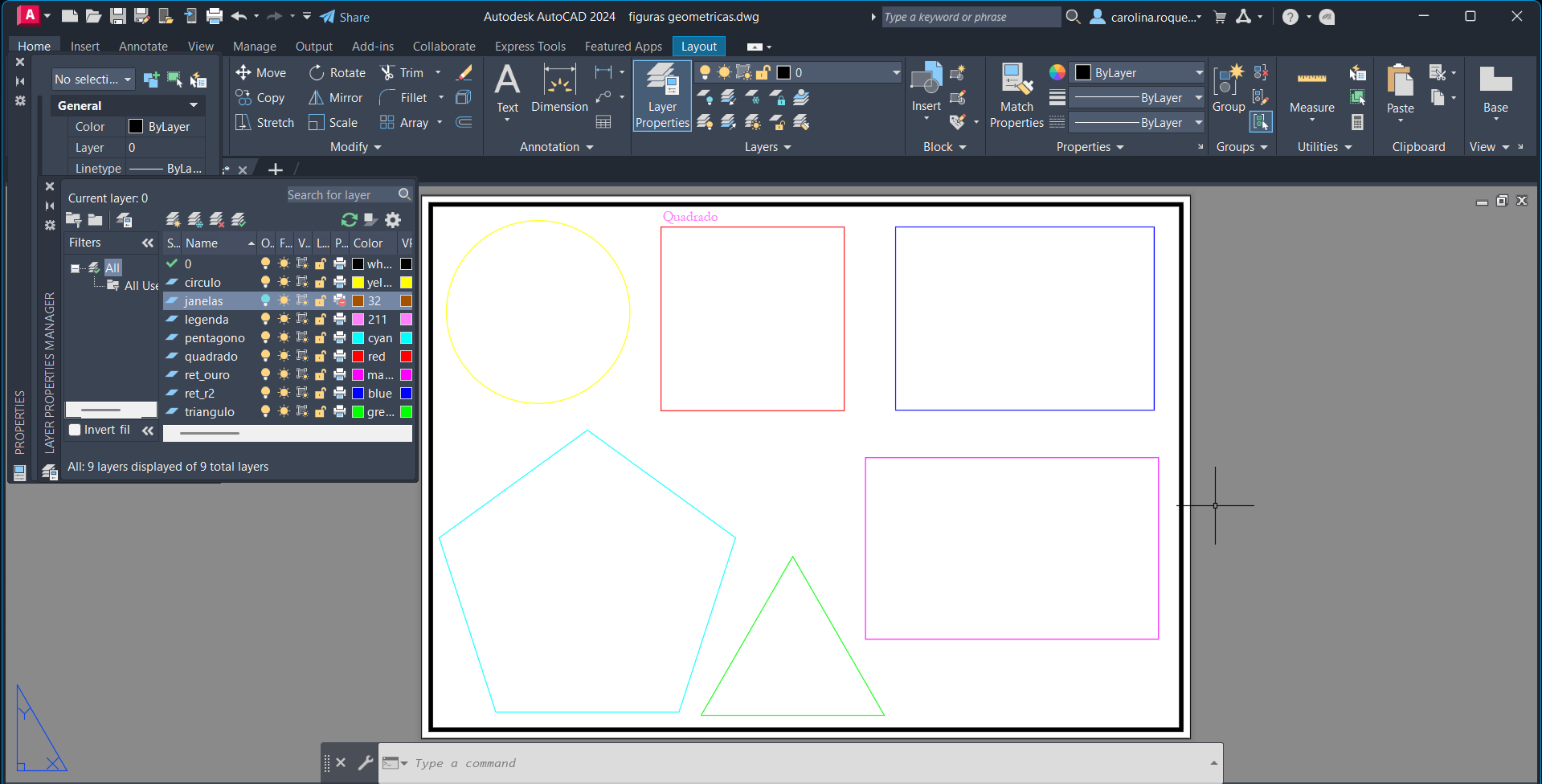Click the Mirror tool
This screenshot has width=1542, height=784.
tap(336, 98)
